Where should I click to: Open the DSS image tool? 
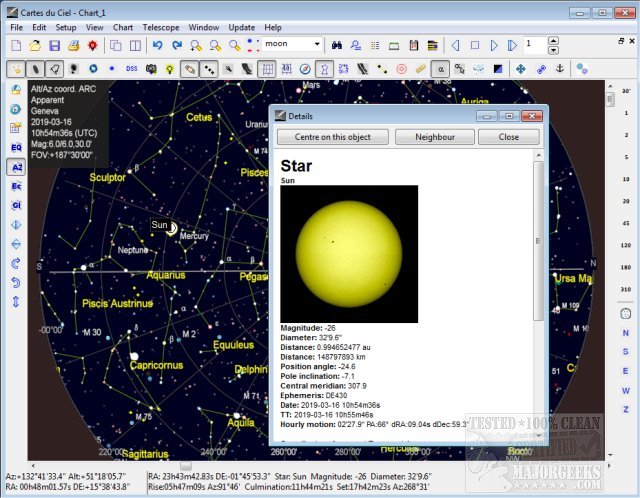[x=130, y=69]
